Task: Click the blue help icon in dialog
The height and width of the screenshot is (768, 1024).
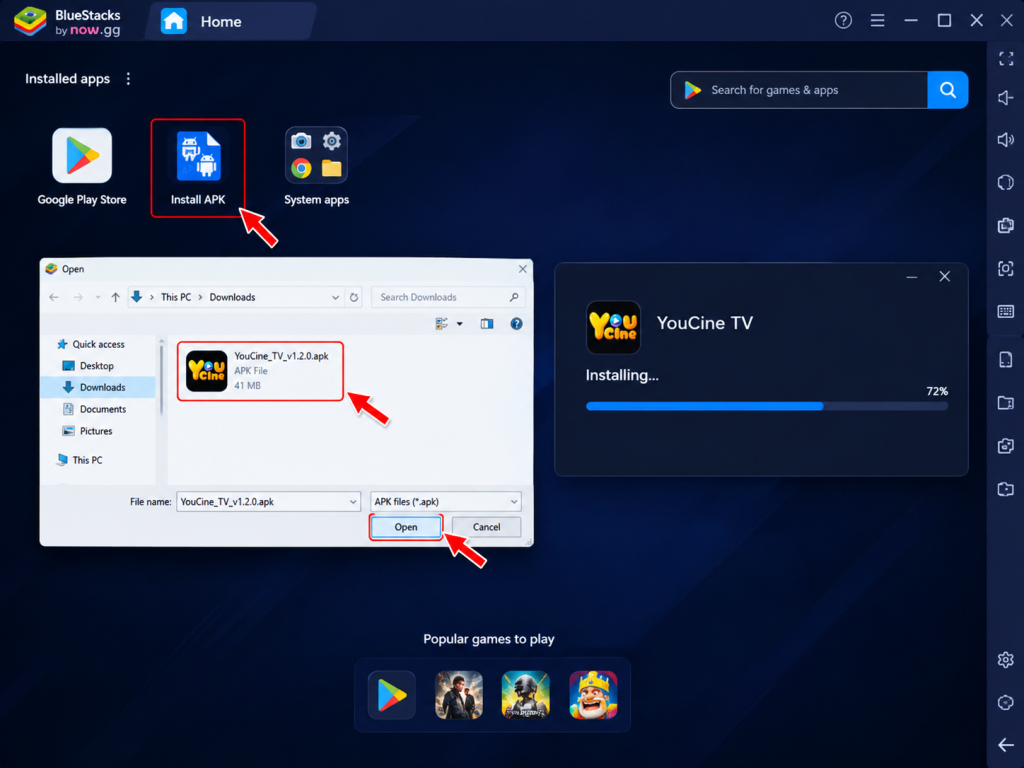Action: pyautogui.click(x=517, y=324)
